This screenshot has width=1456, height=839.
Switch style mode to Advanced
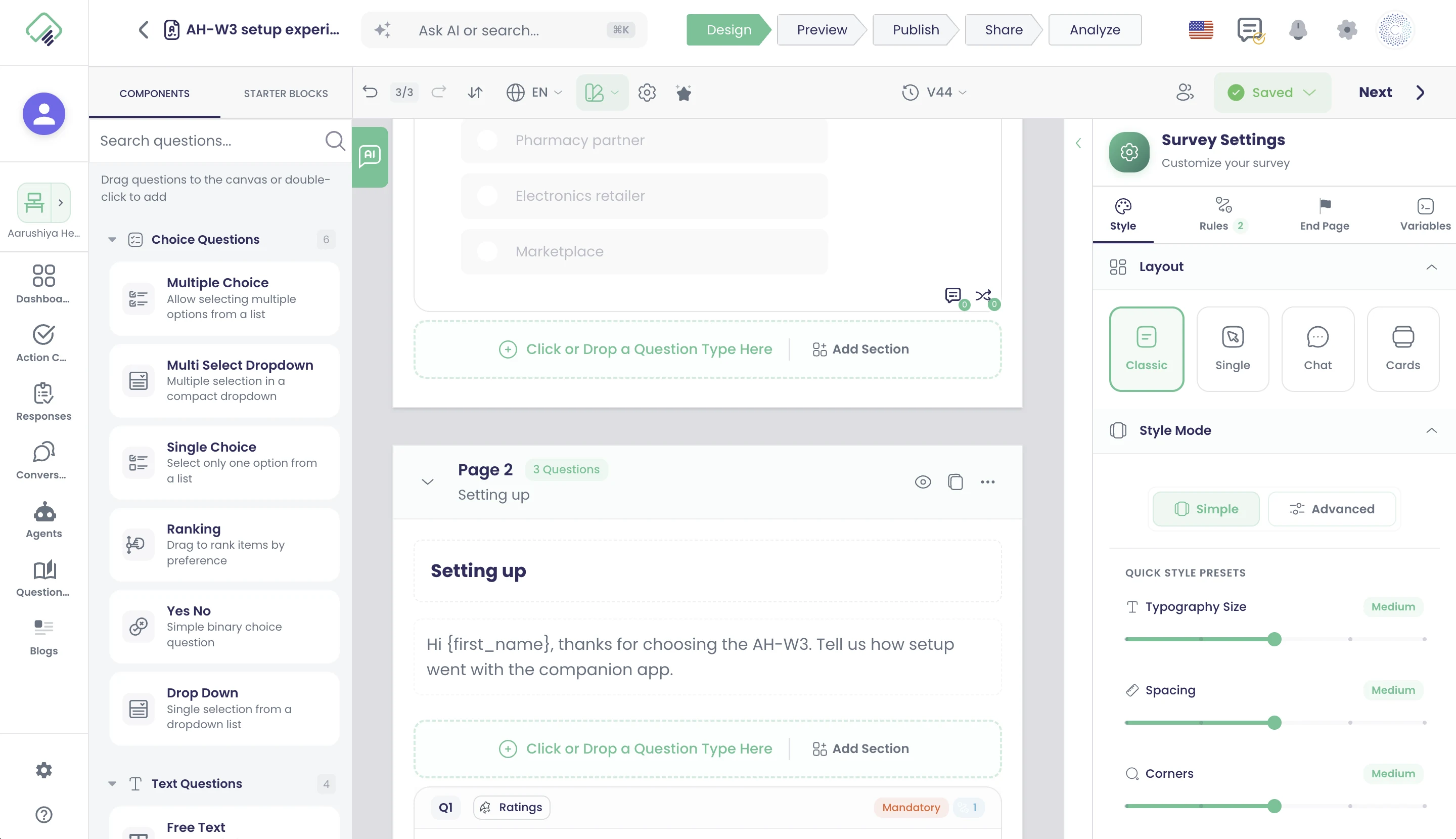pyautogui.click(x=1332, y=509)
